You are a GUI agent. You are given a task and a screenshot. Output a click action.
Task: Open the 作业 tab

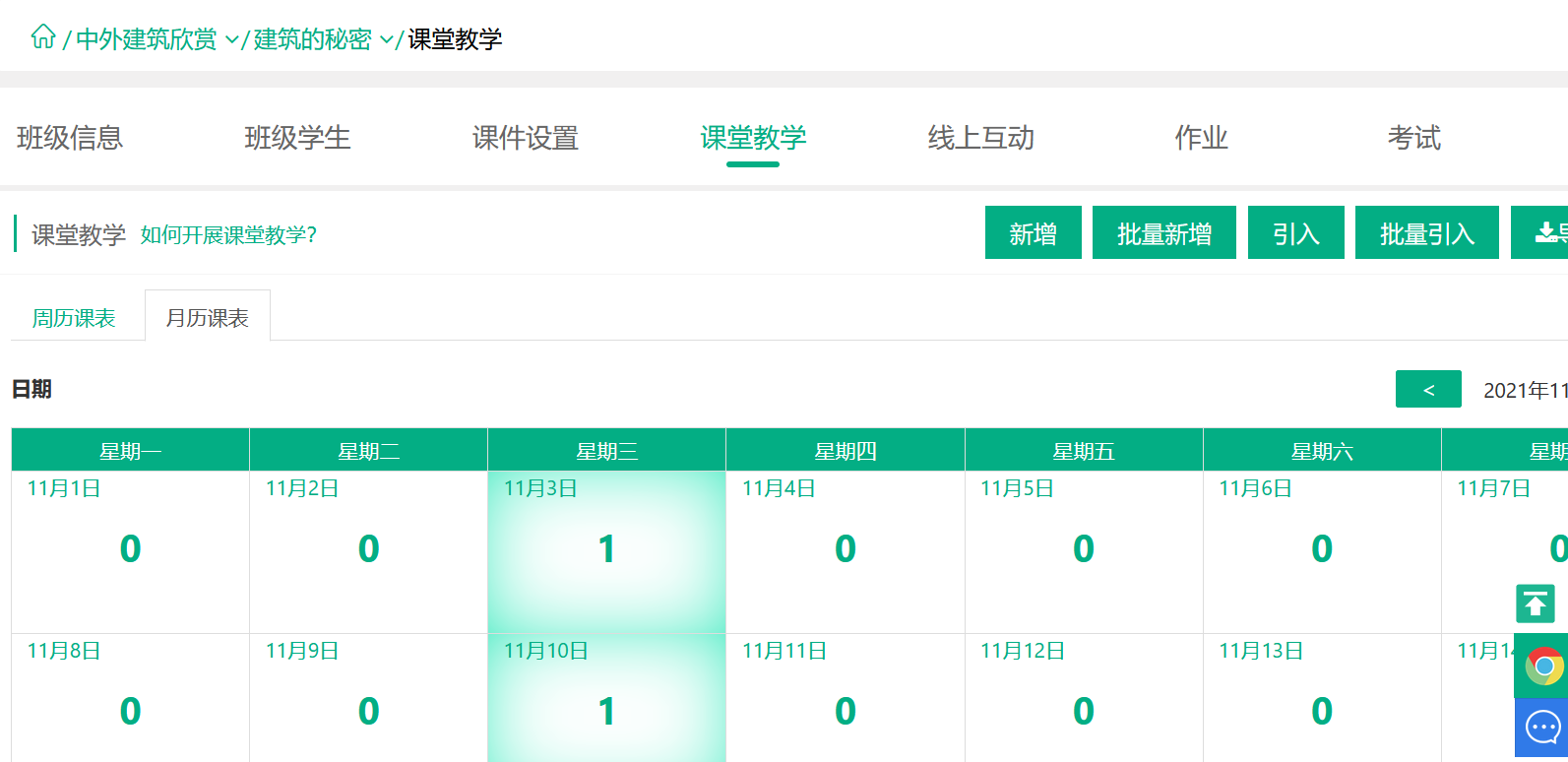(1201, 138)
